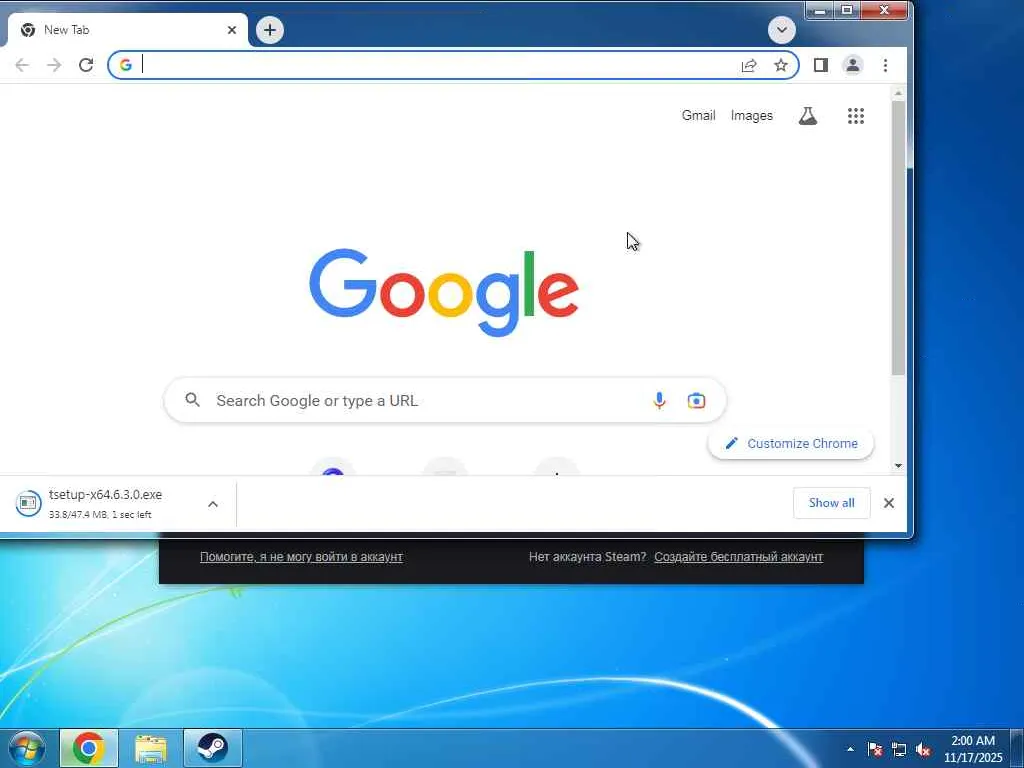
Task: Open the Windows Start menu
Action: click(x=27, y=748)
